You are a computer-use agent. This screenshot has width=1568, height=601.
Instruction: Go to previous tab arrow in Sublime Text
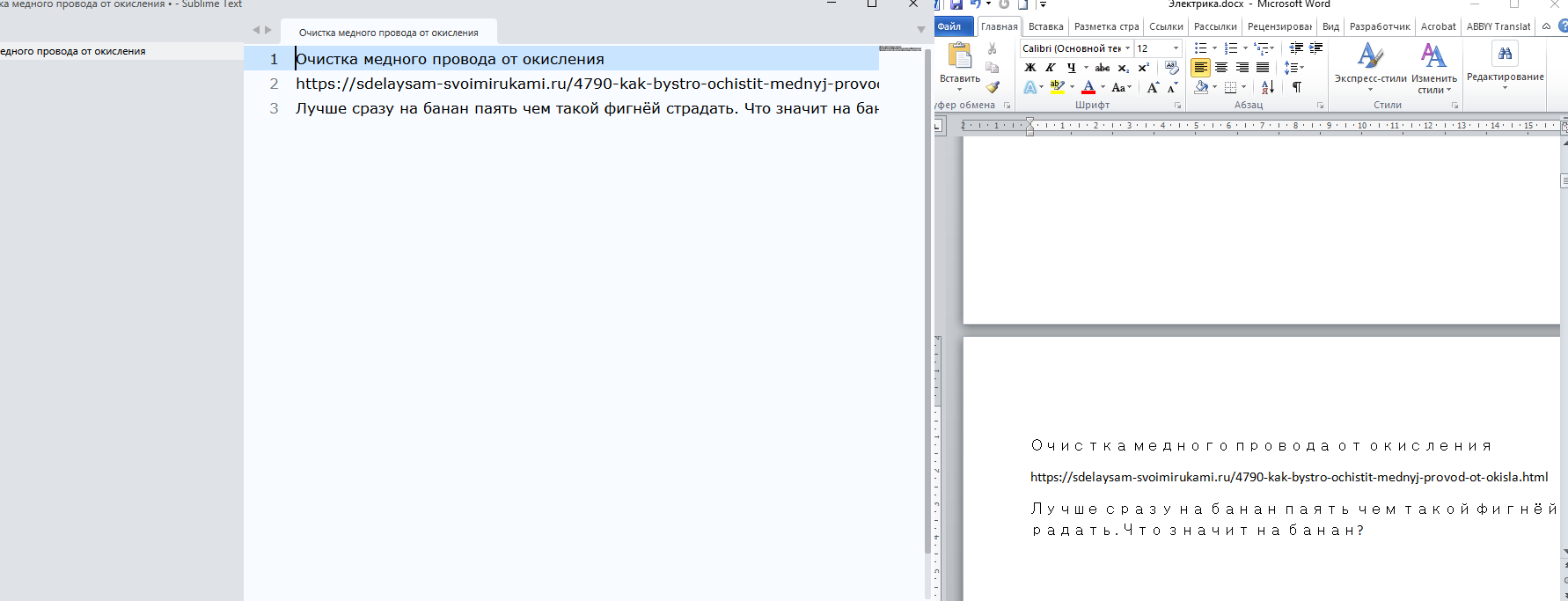click(256, 30)
